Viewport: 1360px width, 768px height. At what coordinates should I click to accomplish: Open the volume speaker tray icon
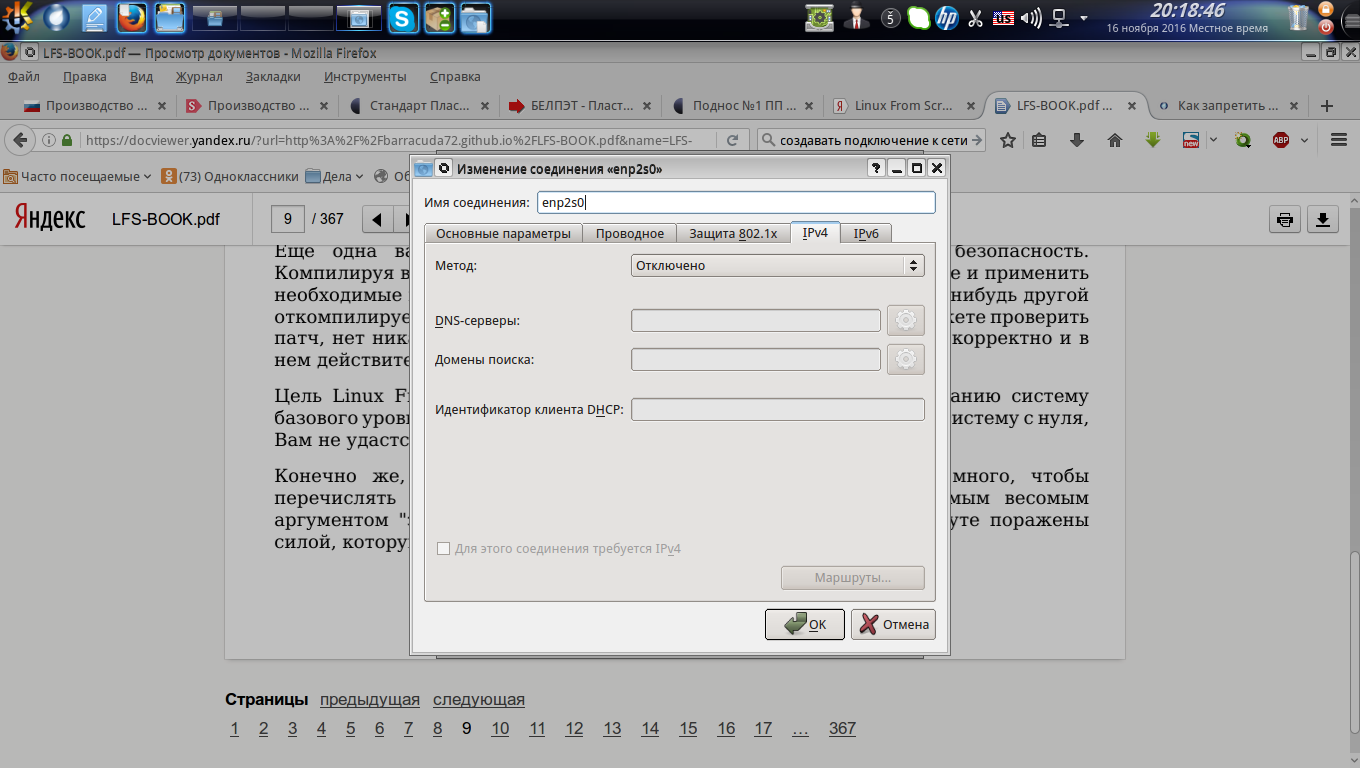point(1032,18)
